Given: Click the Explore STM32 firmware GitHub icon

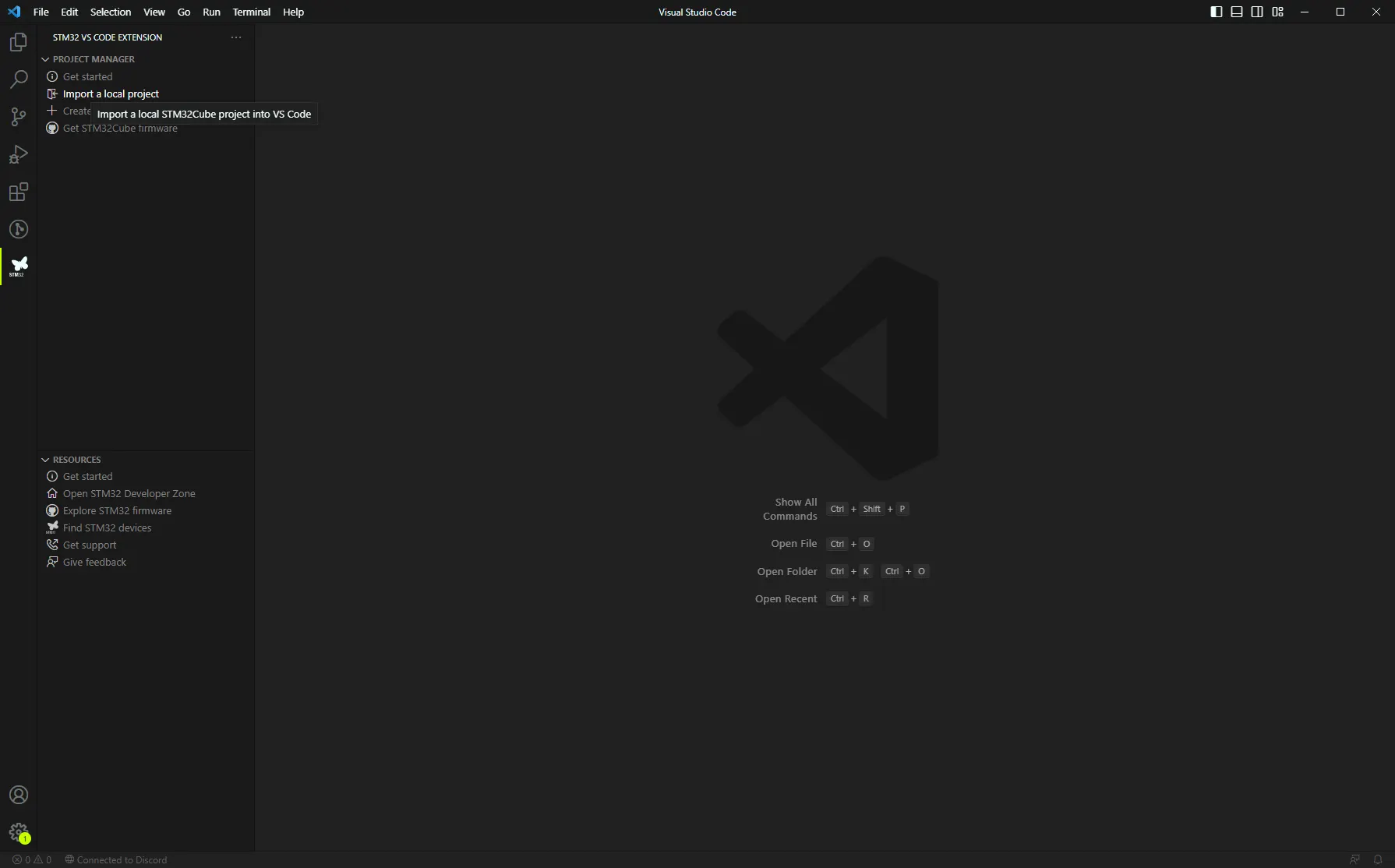Looking at the screenshot, I should 52,510.
